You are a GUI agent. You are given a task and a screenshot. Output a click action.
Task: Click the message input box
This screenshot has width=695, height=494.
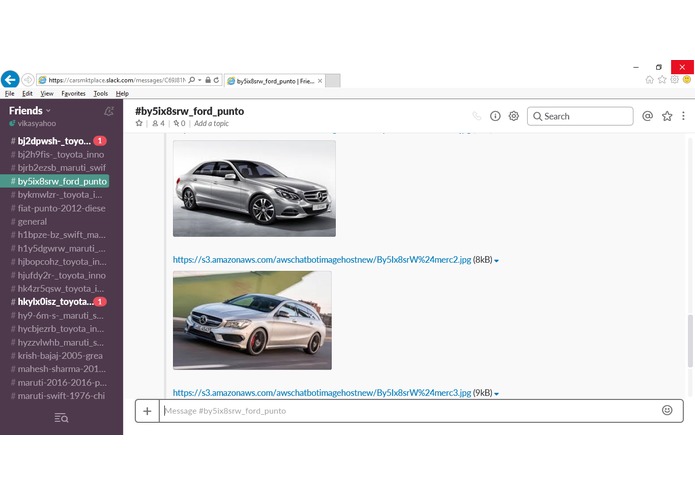tap(410, 411)
